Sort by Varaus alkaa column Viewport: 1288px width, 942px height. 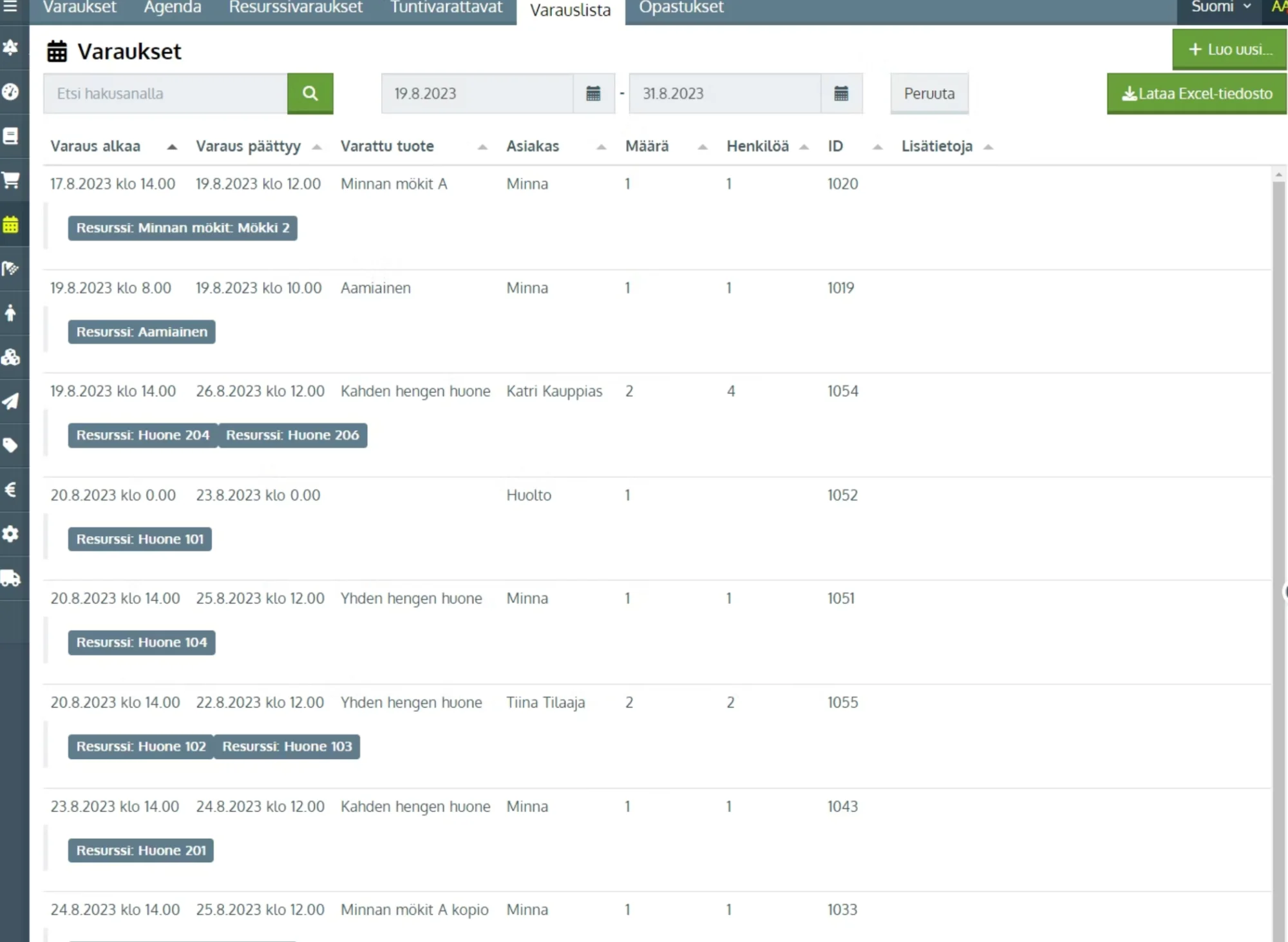pos(114,146)
